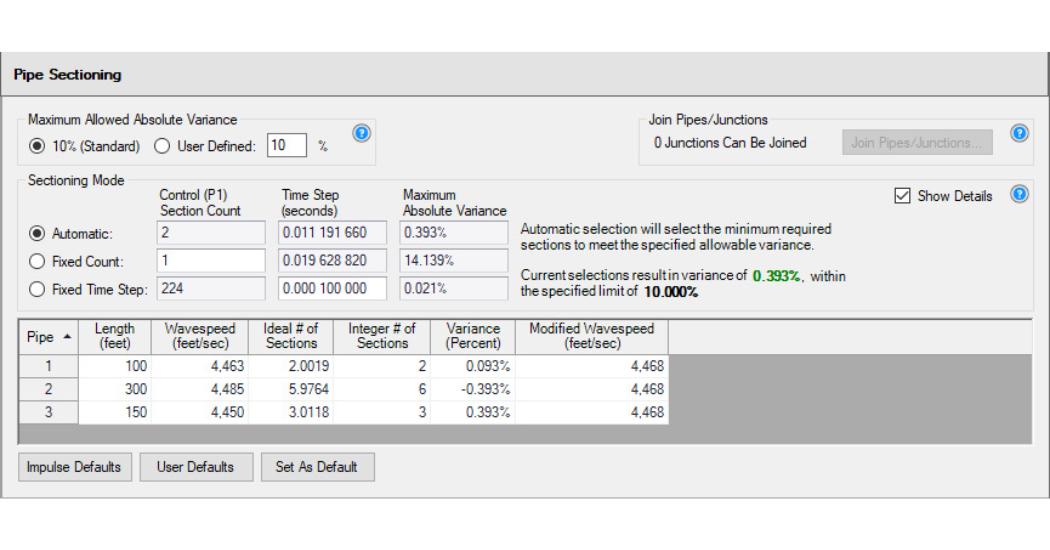
Task: Click the length cell showing 100
Action: tap(115, 366)
